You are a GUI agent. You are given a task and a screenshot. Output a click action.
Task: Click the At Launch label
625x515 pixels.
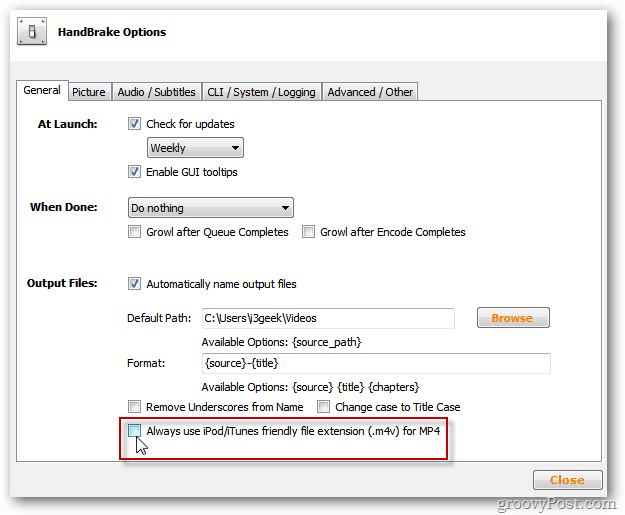pyautogui.click(x=67, y=124)
